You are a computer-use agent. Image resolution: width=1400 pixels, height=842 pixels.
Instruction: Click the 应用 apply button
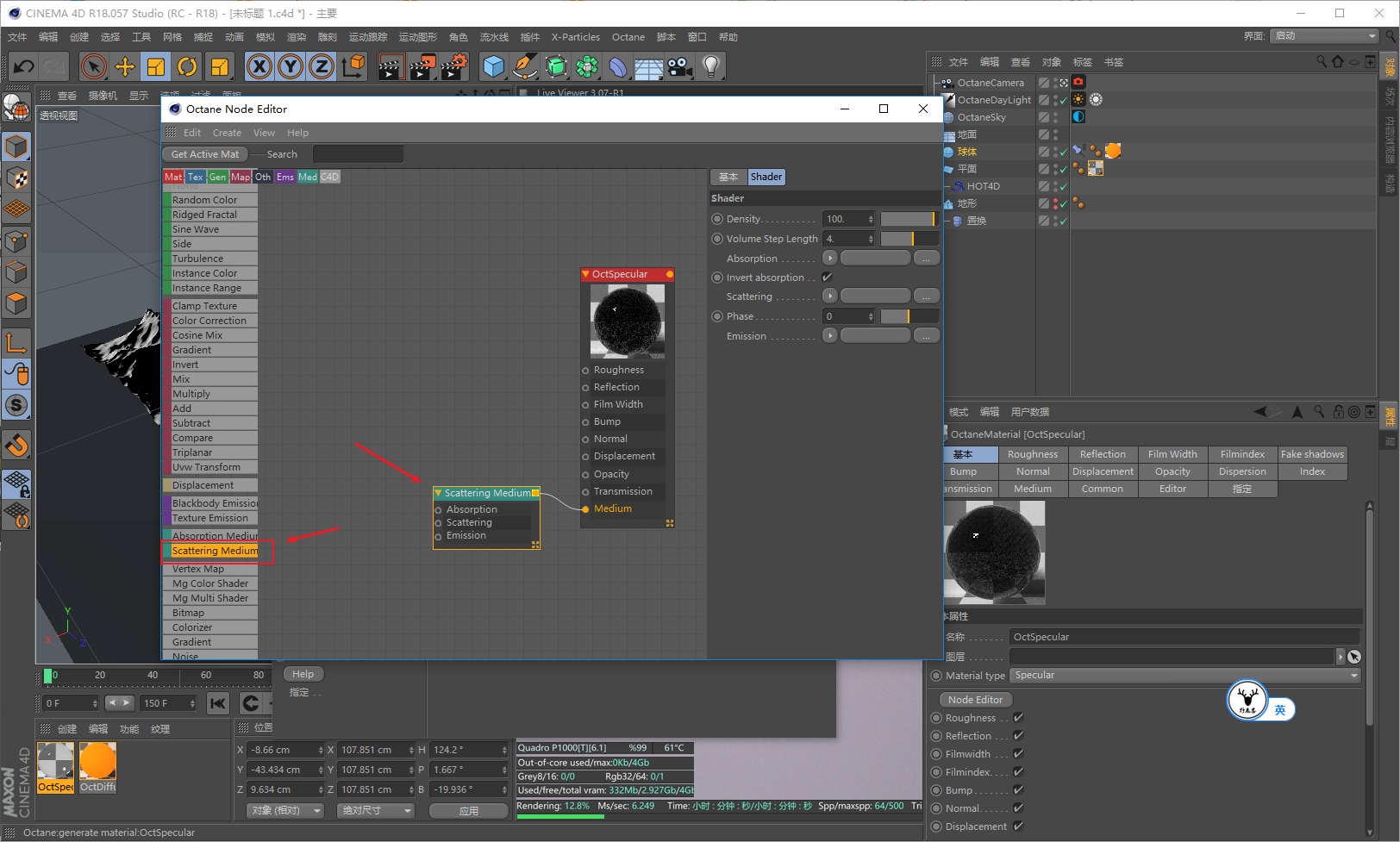point(468,811)
